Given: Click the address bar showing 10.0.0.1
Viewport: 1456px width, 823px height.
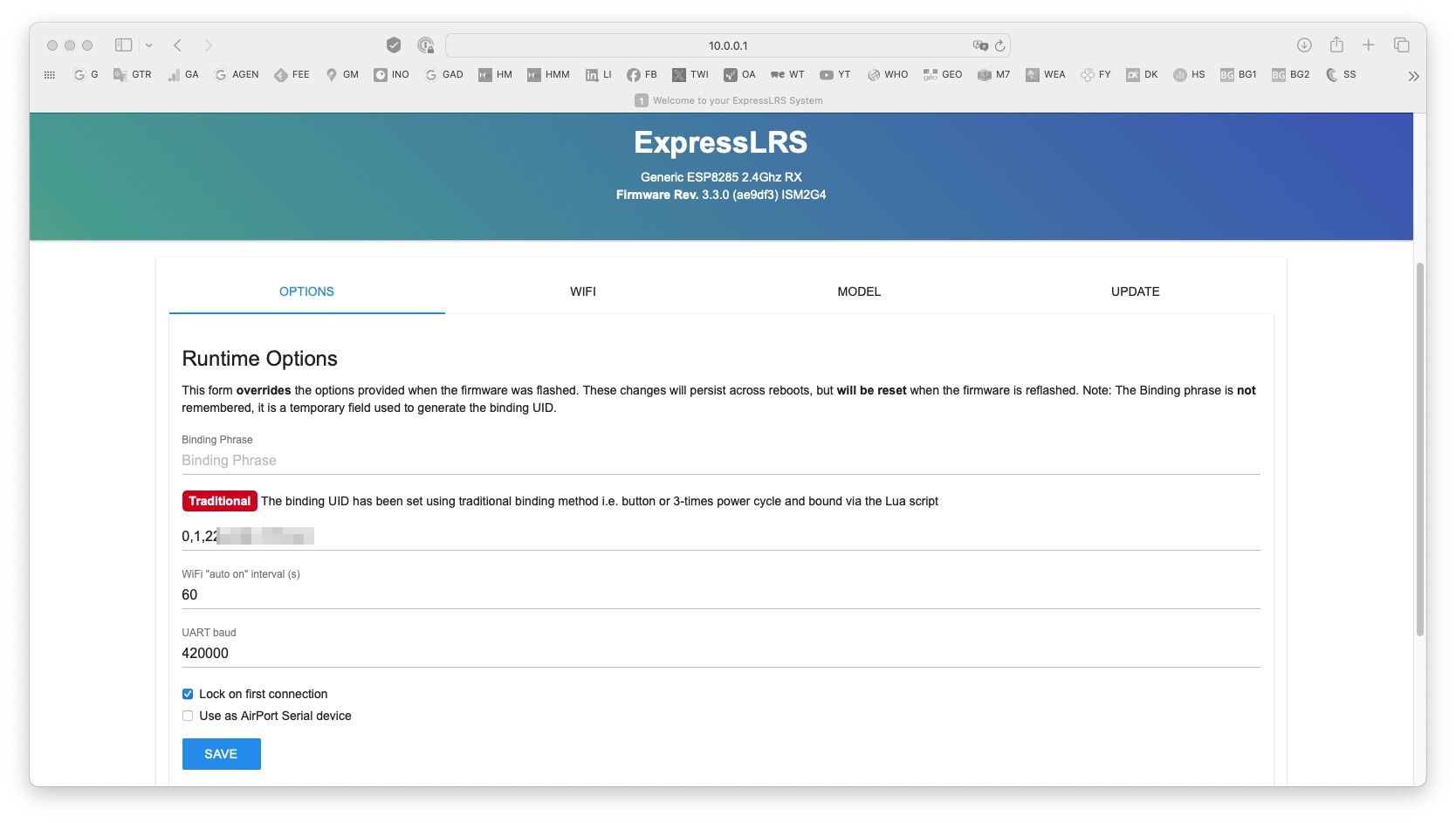Looking at the screenshot, I should [727, 45].
